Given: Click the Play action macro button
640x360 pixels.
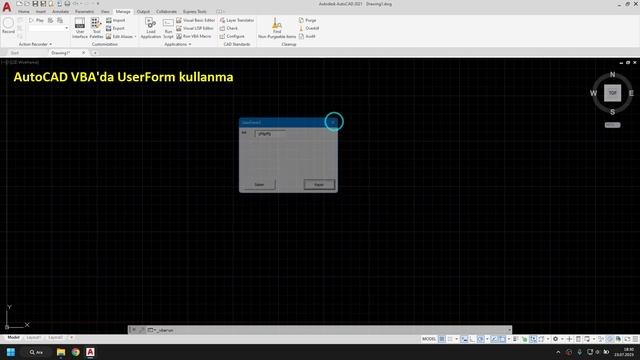Looking at the screenshot, I should (x=36, y=20).
